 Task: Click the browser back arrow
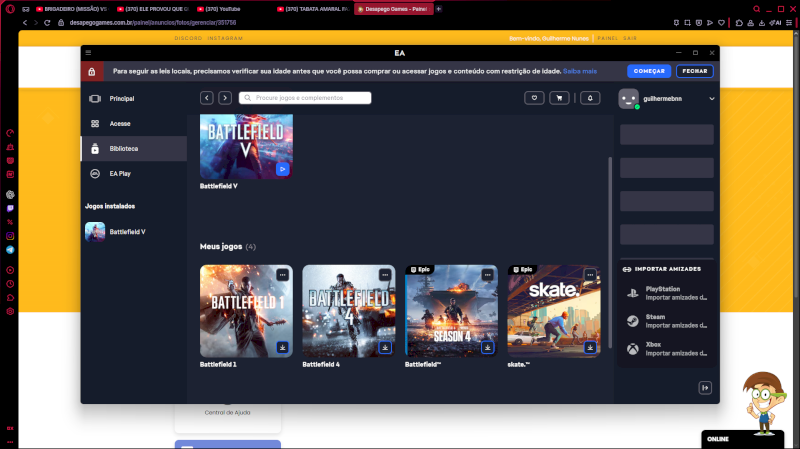[x=24, y=23]
